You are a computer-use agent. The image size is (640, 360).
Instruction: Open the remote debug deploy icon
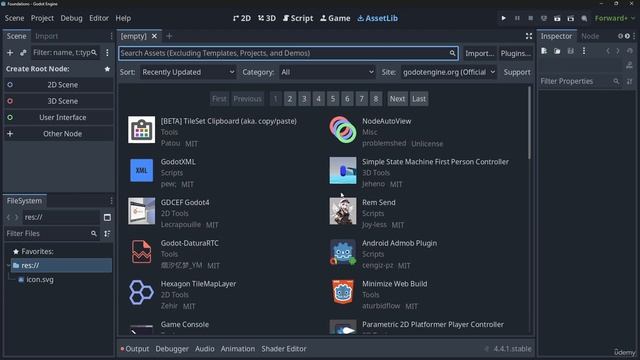pos(544,18)
